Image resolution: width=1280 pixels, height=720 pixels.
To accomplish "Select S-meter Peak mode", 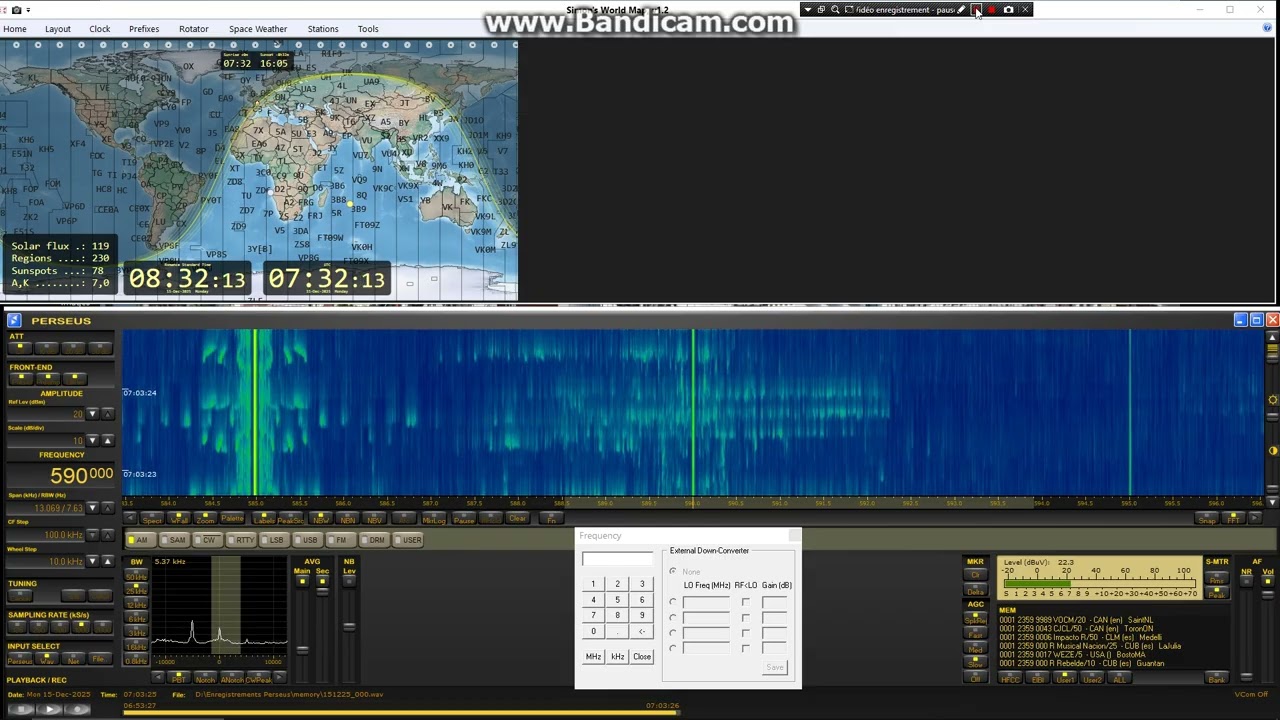I will coord(1217,593).
